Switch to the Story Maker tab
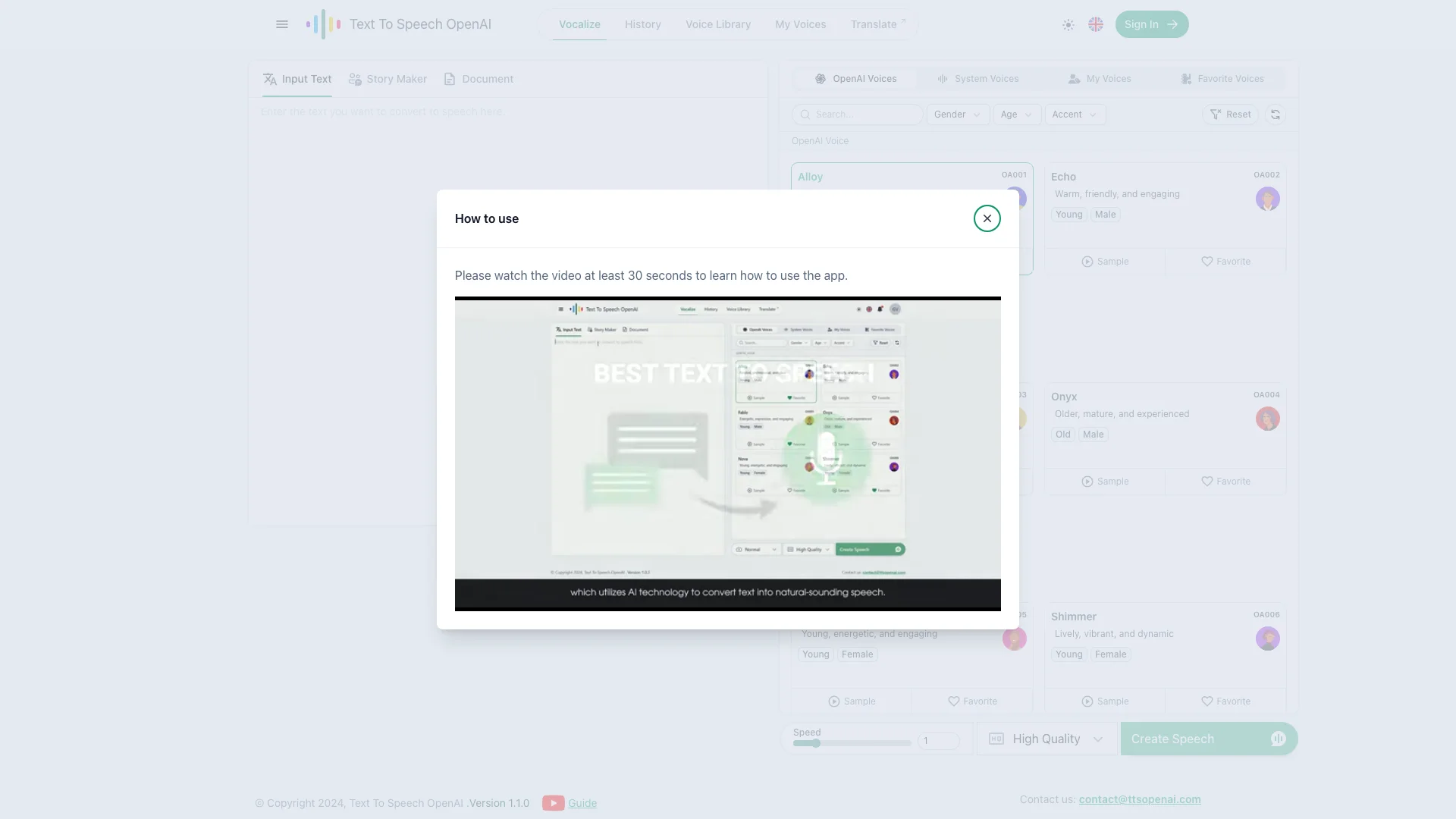Screen dimensions: 1456x819 pyautogui.click(x=388, y=79)
